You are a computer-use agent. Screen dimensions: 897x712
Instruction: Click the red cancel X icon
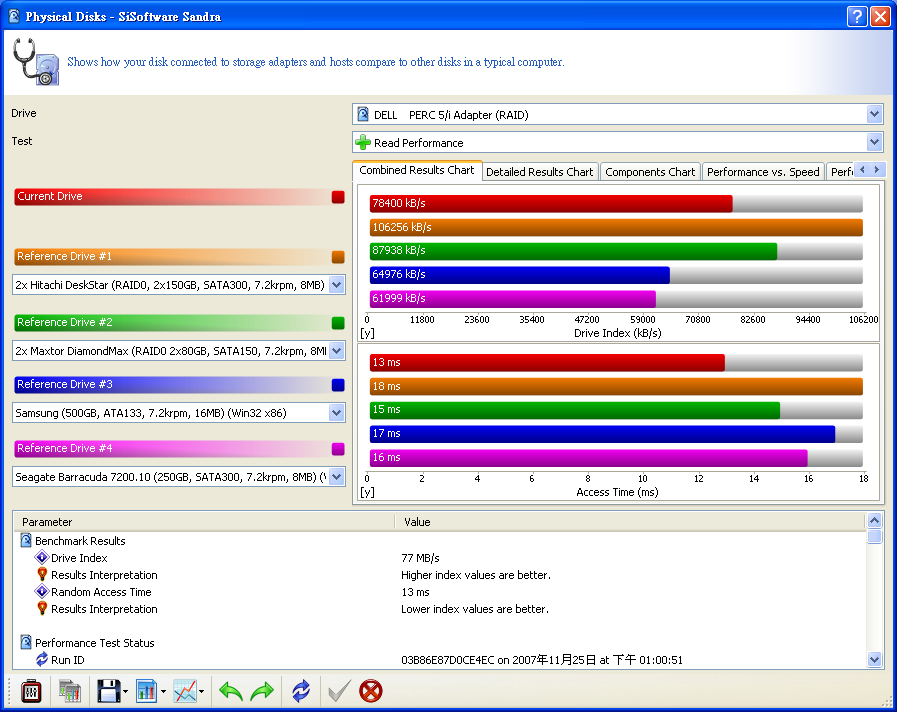(371, 691)
